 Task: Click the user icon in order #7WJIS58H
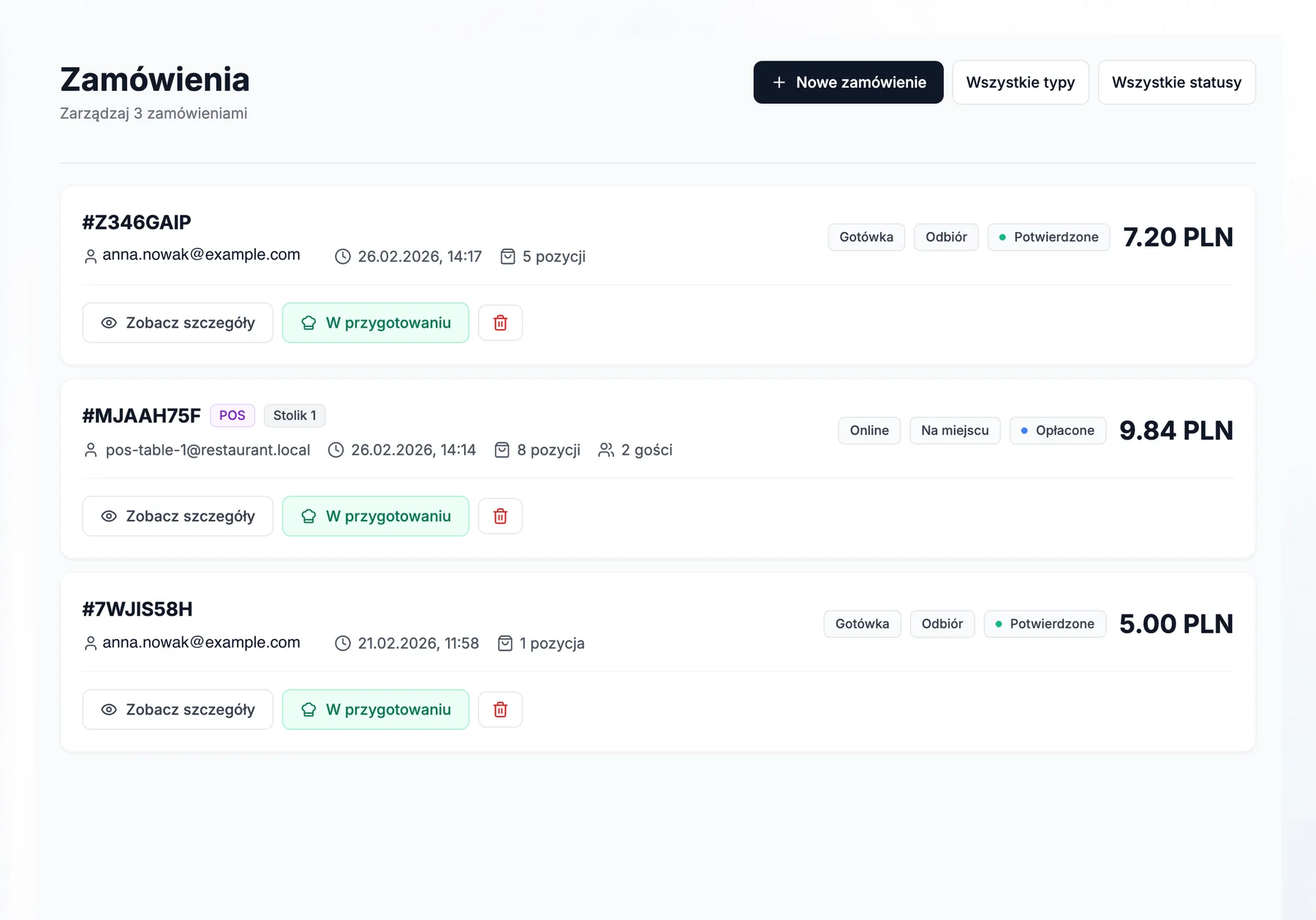(x=91, y=644)
